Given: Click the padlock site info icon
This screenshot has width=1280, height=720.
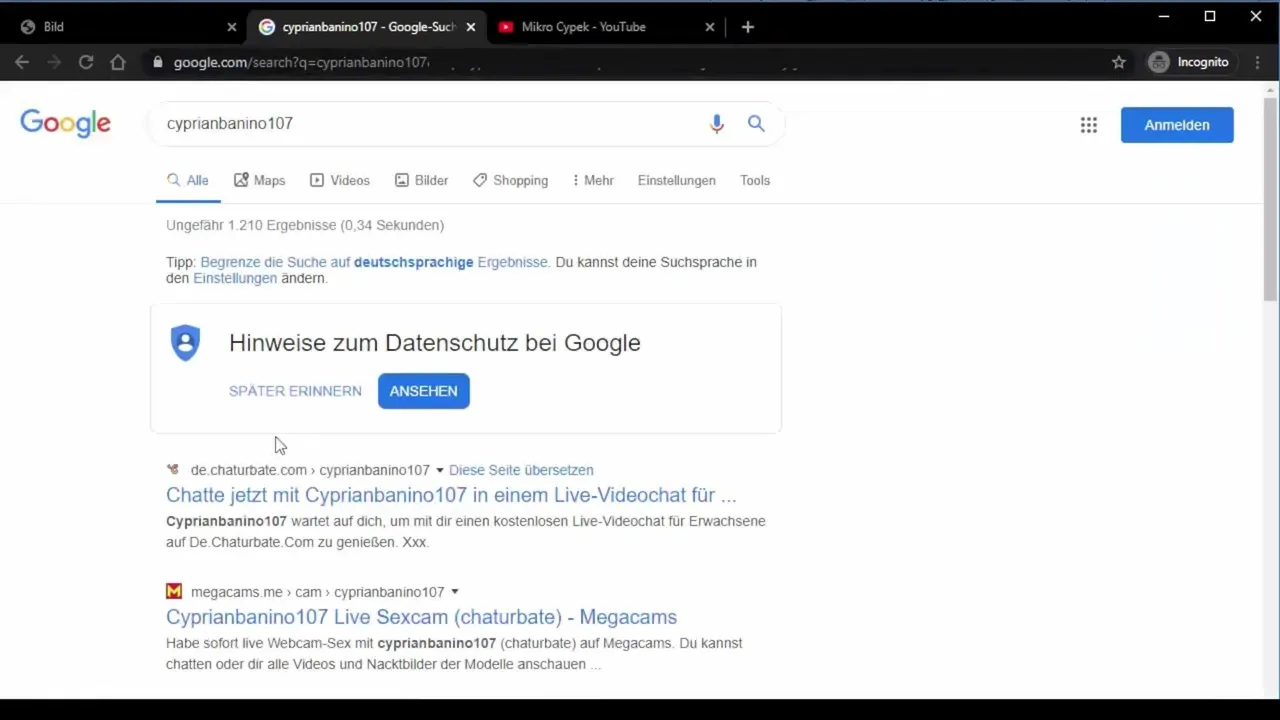Looking at the screenshot, I should [x=157, y=62].
